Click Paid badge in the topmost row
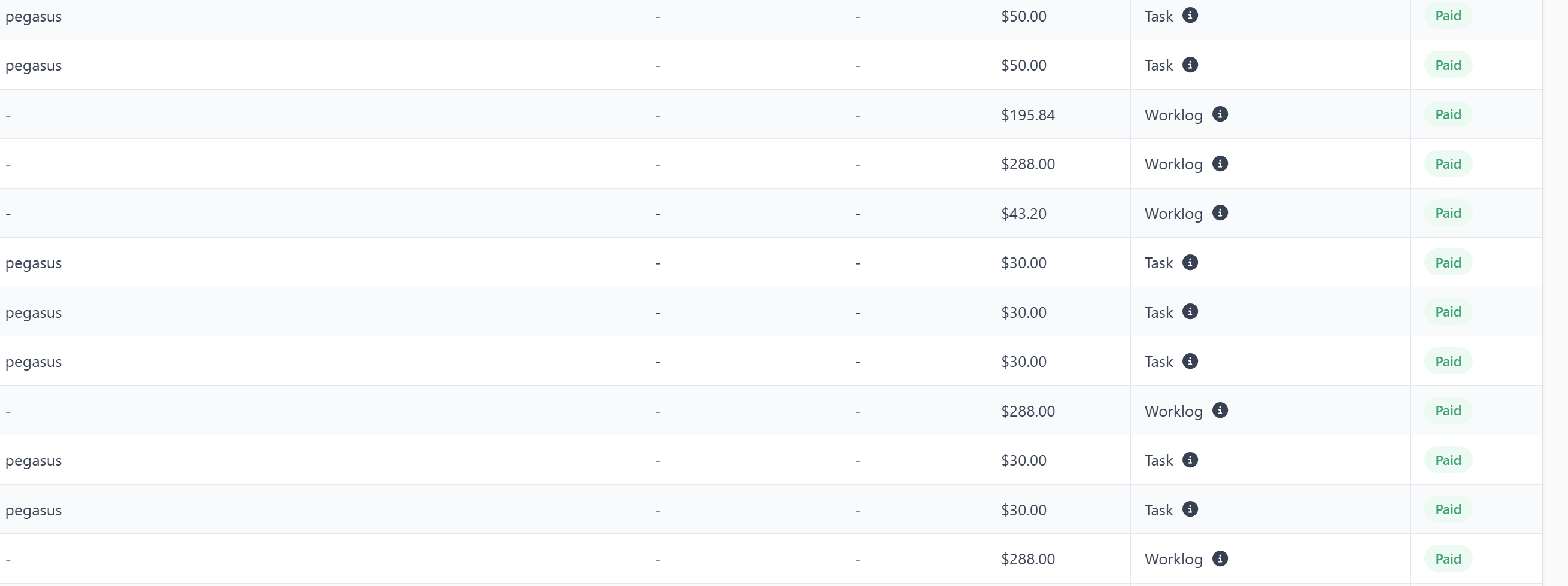 tap(1448, 16)
